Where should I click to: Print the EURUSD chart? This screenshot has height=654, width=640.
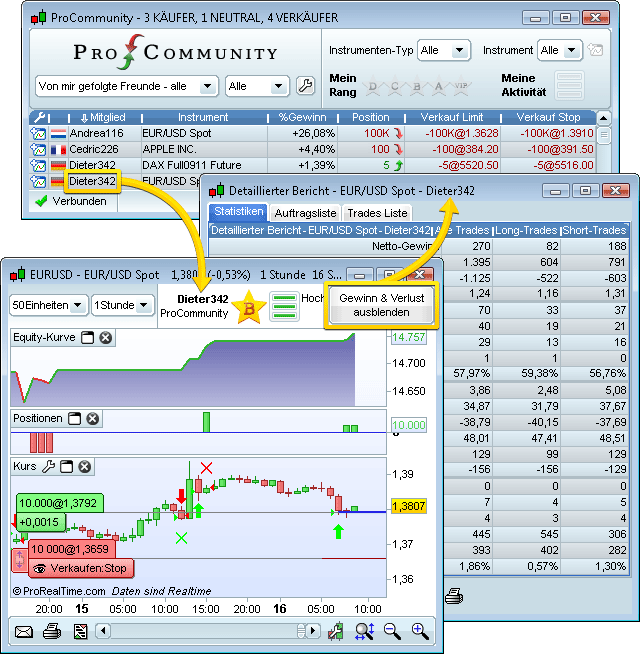(x=52, y=631)
